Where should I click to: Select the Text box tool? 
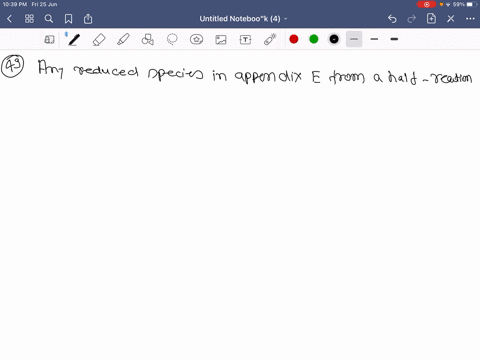click(245, 40)
